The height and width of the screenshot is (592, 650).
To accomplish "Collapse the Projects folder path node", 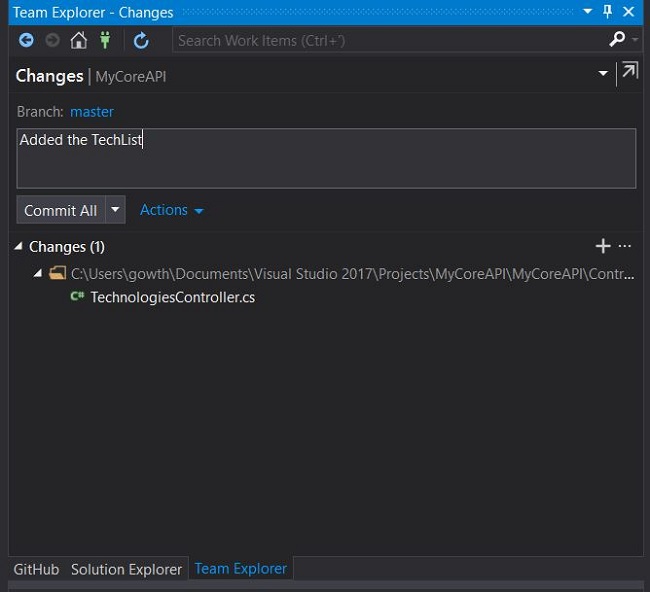I will (x=38, y=273).
